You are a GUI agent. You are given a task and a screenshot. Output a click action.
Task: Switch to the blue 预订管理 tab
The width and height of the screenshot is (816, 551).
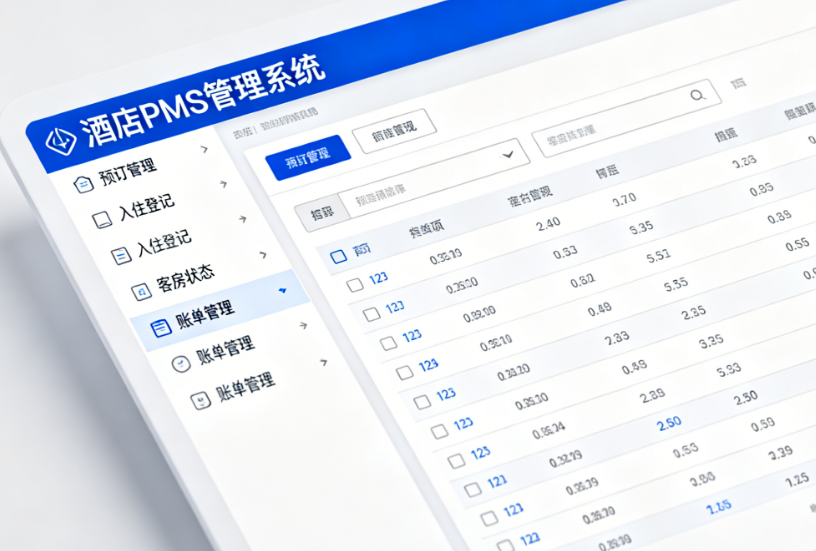point(308,157)
